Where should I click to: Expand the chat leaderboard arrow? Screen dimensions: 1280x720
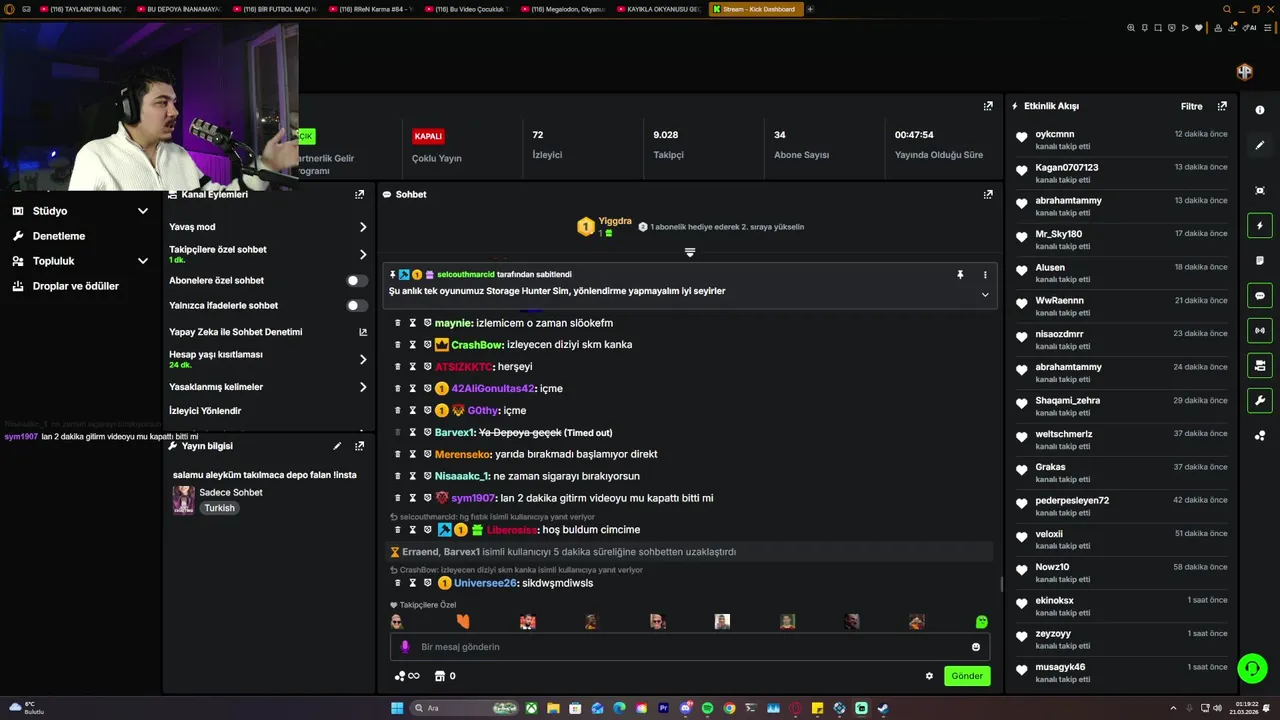pyautogui.click(x=690, y=252)
